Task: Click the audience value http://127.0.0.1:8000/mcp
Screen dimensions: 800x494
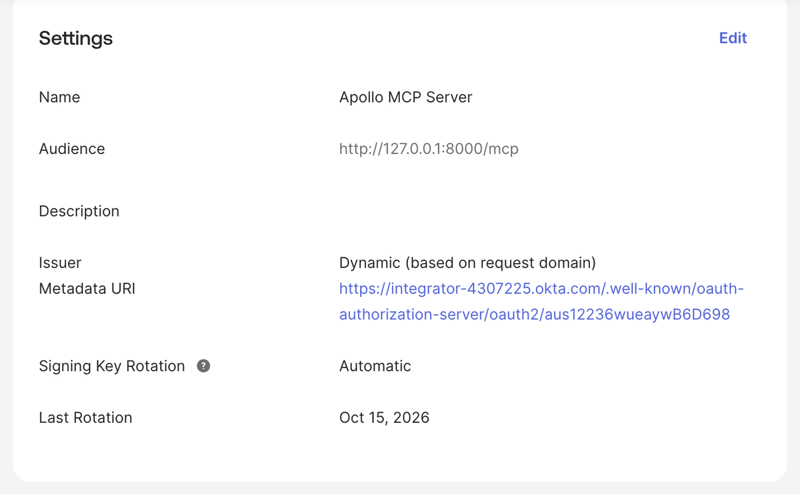Action: [429, 149]
